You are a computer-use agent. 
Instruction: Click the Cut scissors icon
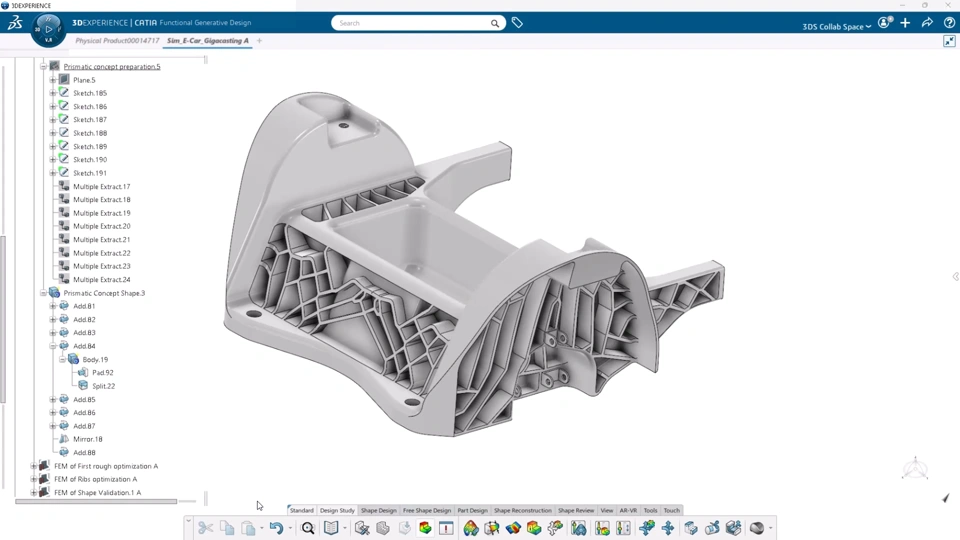tap(205, 528)
